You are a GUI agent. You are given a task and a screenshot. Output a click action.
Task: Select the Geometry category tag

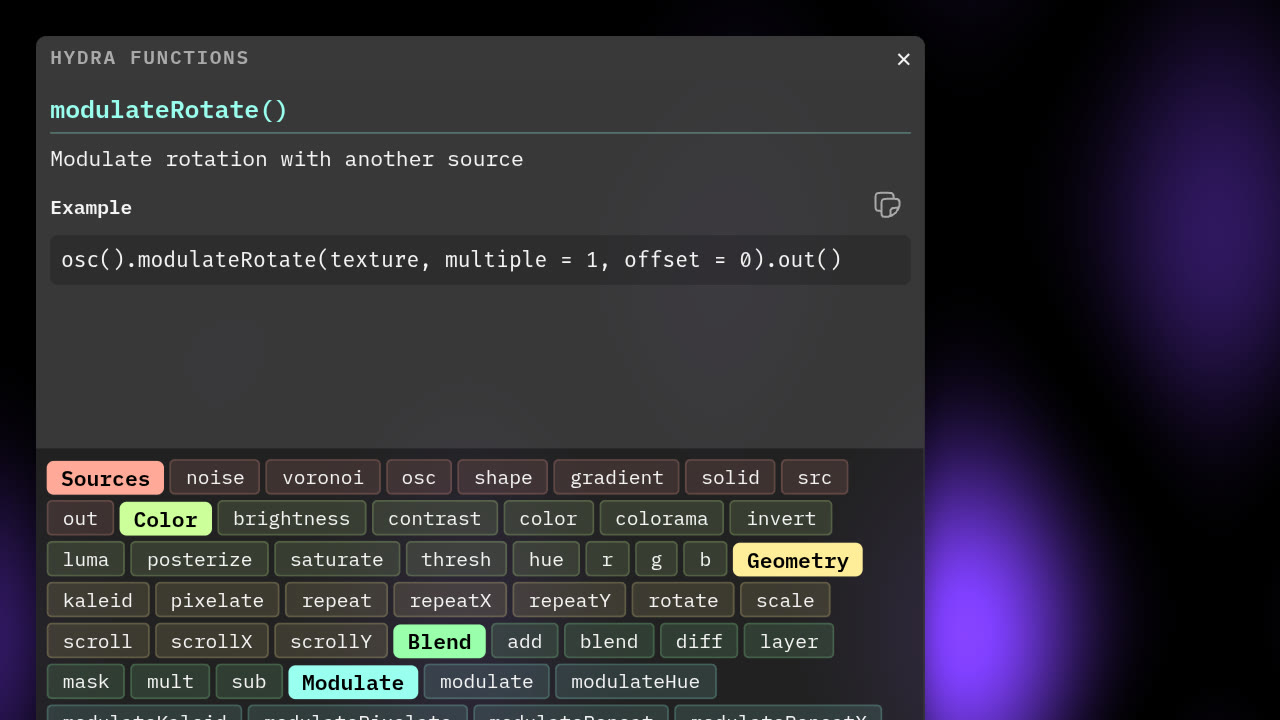(x=797, y=560)
